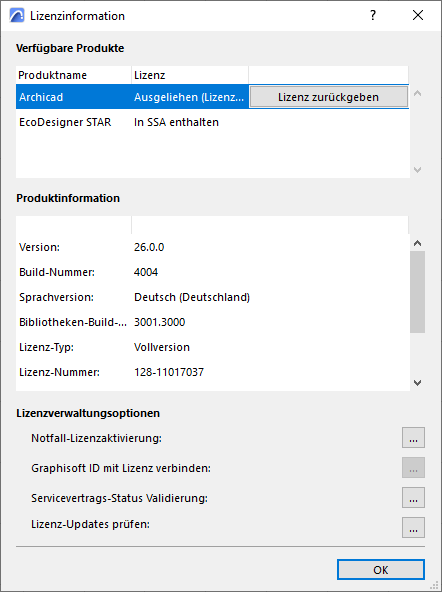Click Produktinformation scroll up arrow
This screenshot has width=442, height=592.
tap(417, 243)
